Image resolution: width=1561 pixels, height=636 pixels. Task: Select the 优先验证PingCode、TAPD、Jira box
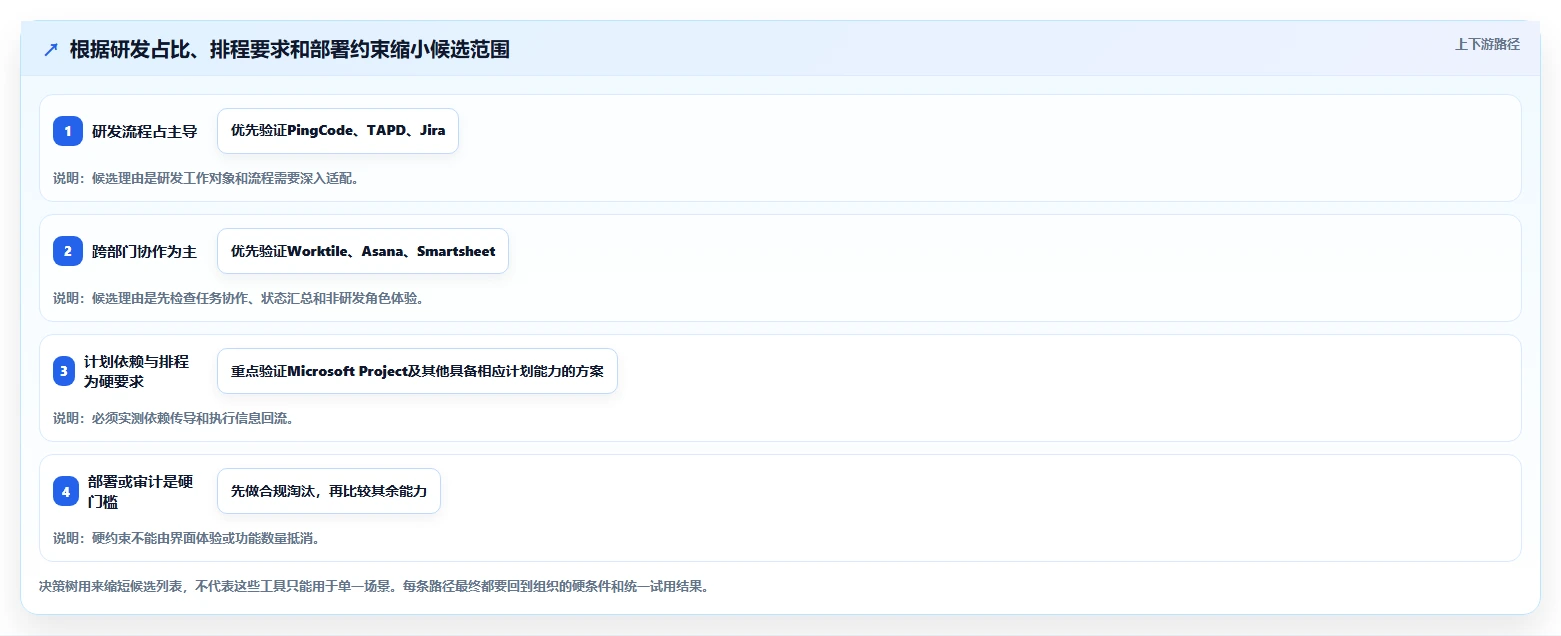(338, 131)
